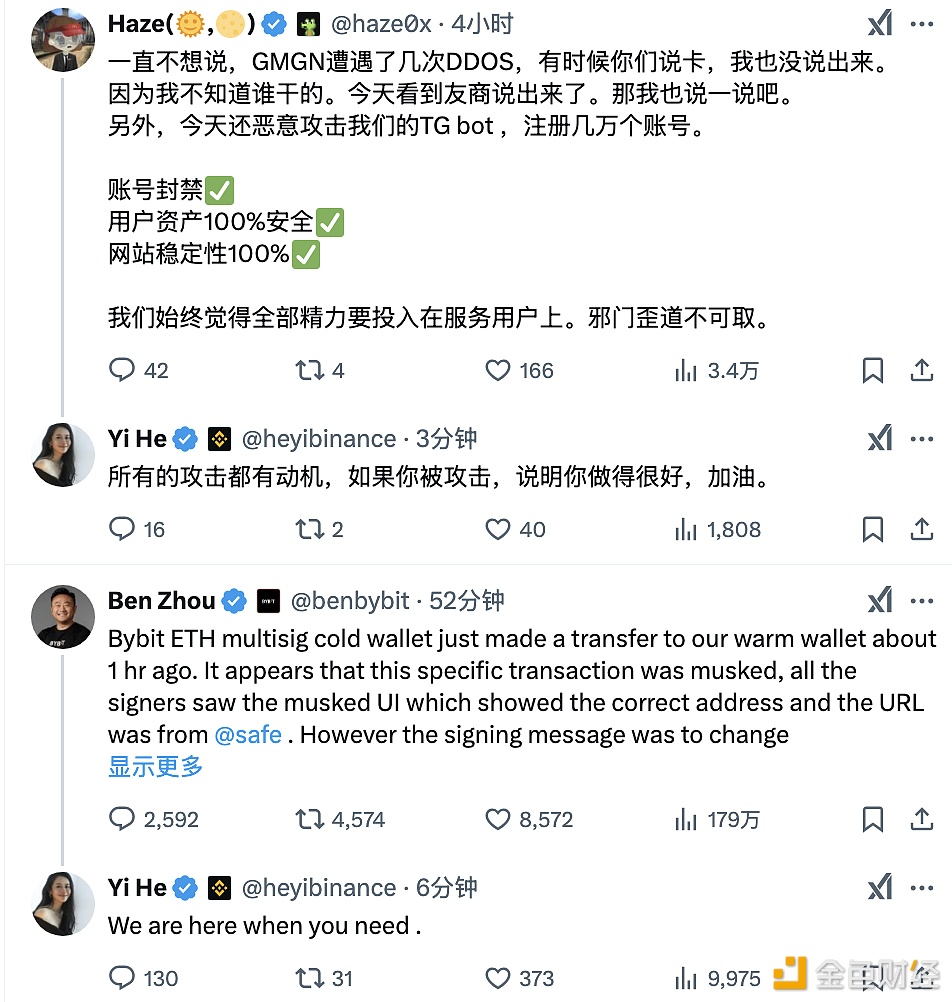Click Ben Zhou's profile avatar
This screenshot has width=952, height=1002.
(62, 617)
